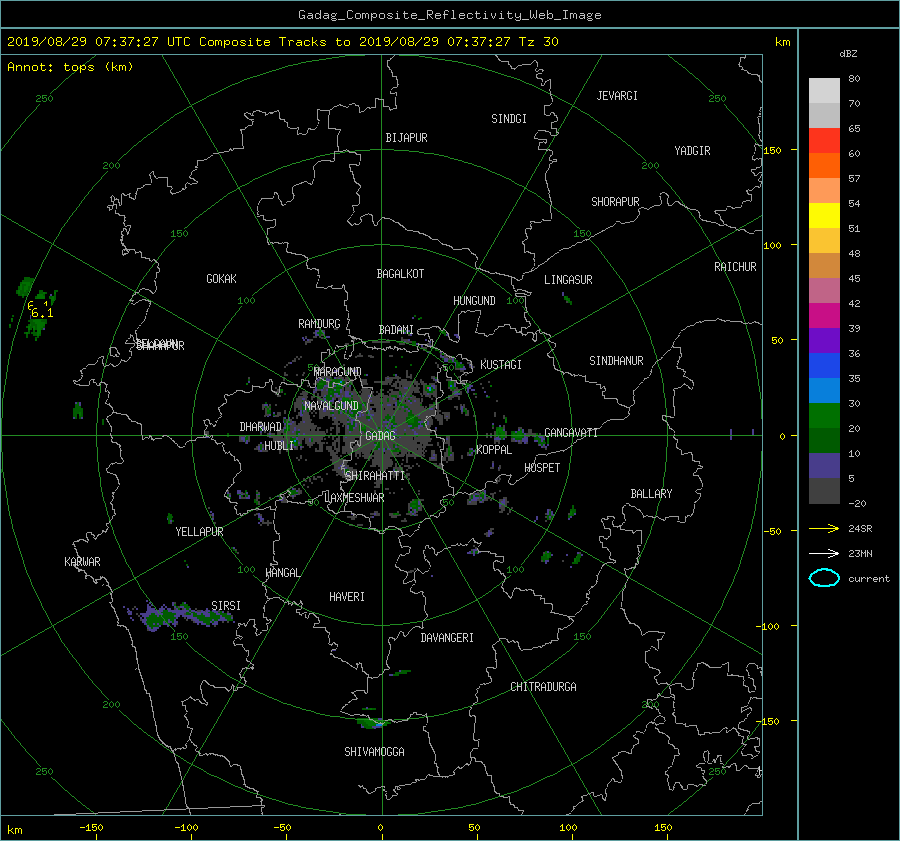Pick the dark gray -20 dBZ swatch

(x=824, y=491)
